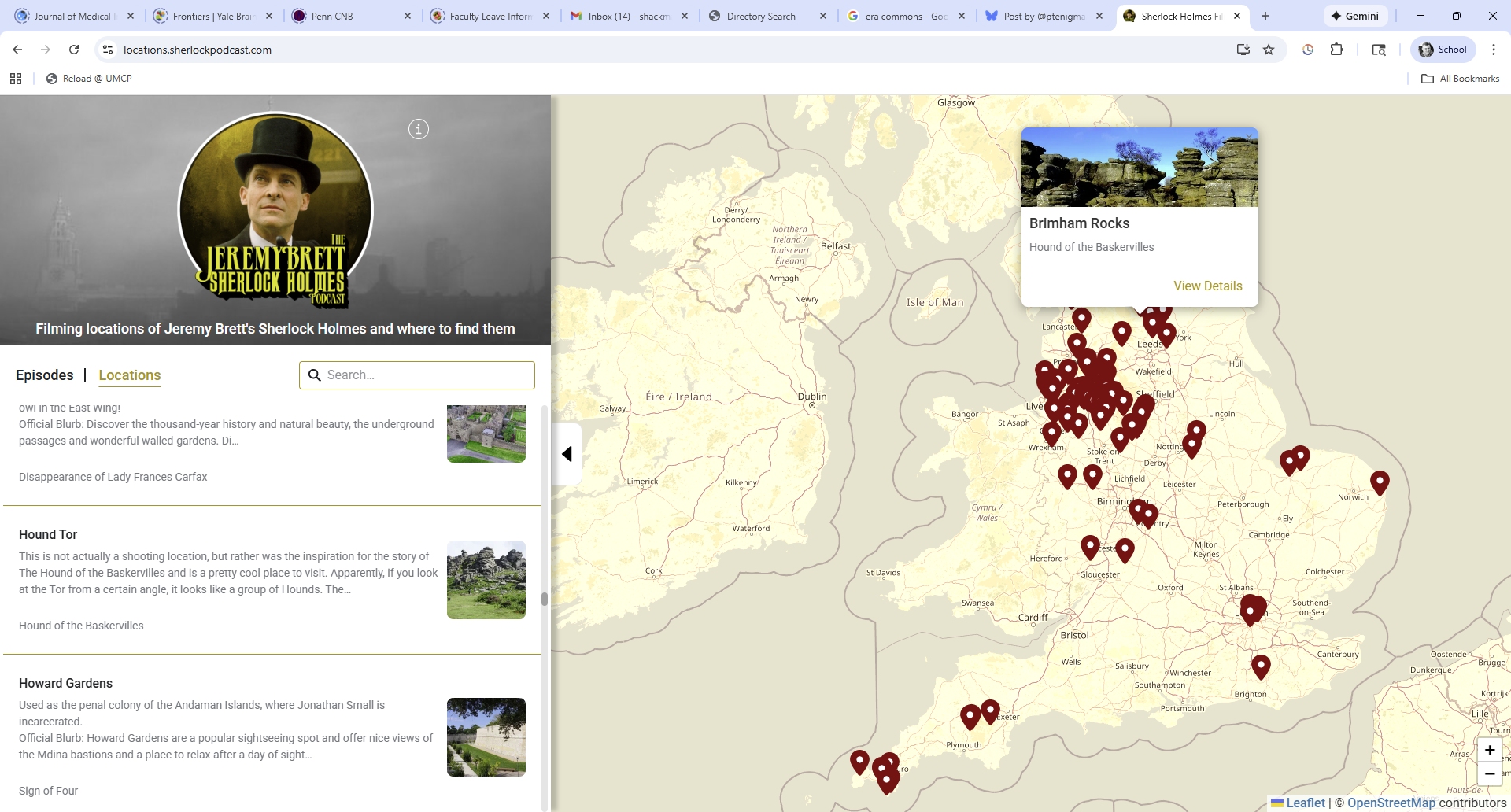
Task: Open the Howard Gardens thumbnail image
Action: pyautogui.click(x=486, y=737)
